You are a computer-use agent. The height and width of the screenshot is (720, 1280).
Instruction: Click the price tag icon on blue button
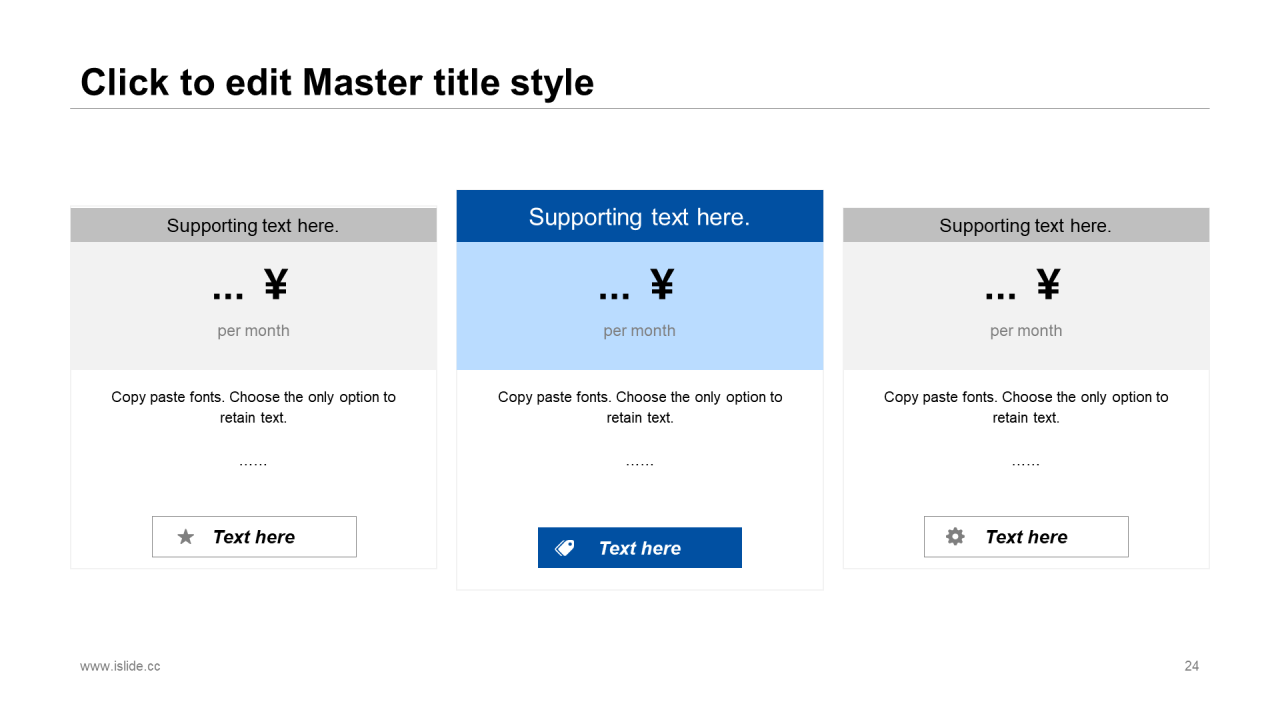tap(565, 548)
